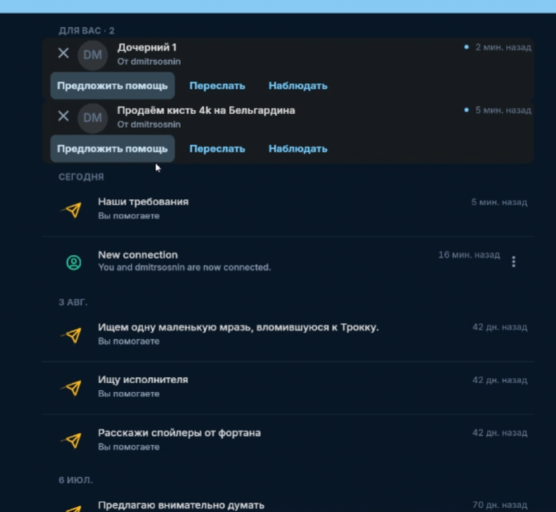Screen dimensions: 556x512
Task: Click unread dot beside 5 мин. назад card
Action: tap(466, 110)
